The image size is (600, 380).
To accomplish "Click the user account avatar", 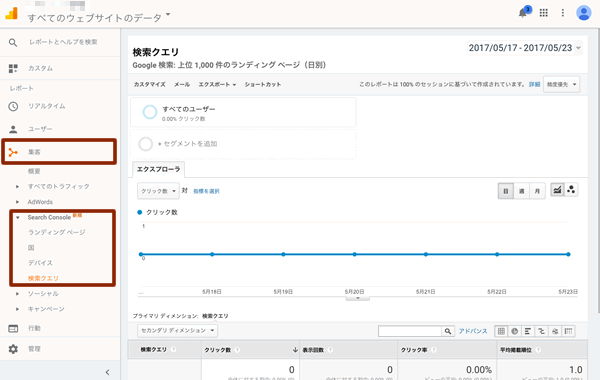I will 584,13.
